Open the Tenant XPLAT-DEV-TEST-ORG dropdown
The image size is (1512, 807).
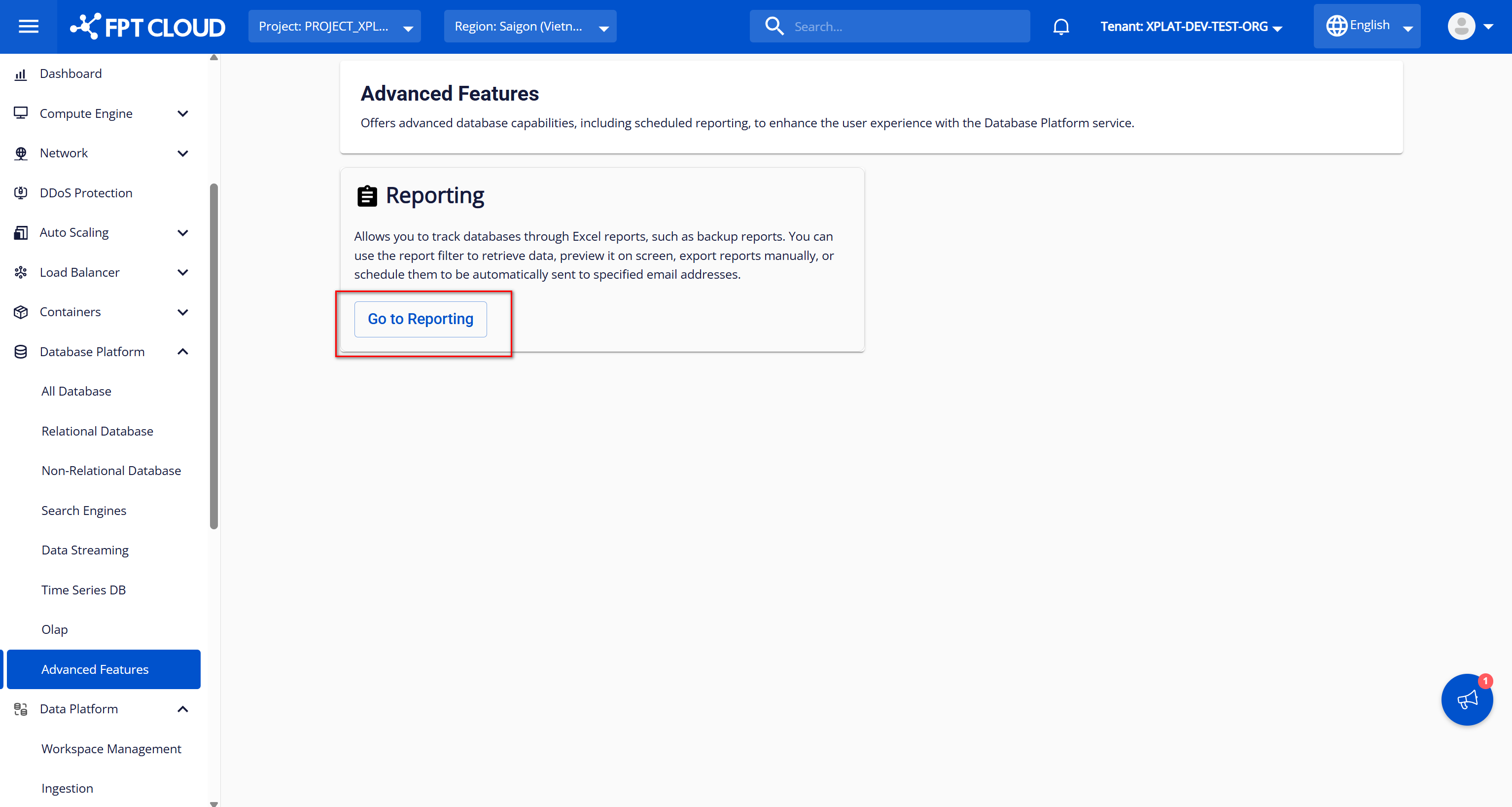point(1191,27)
